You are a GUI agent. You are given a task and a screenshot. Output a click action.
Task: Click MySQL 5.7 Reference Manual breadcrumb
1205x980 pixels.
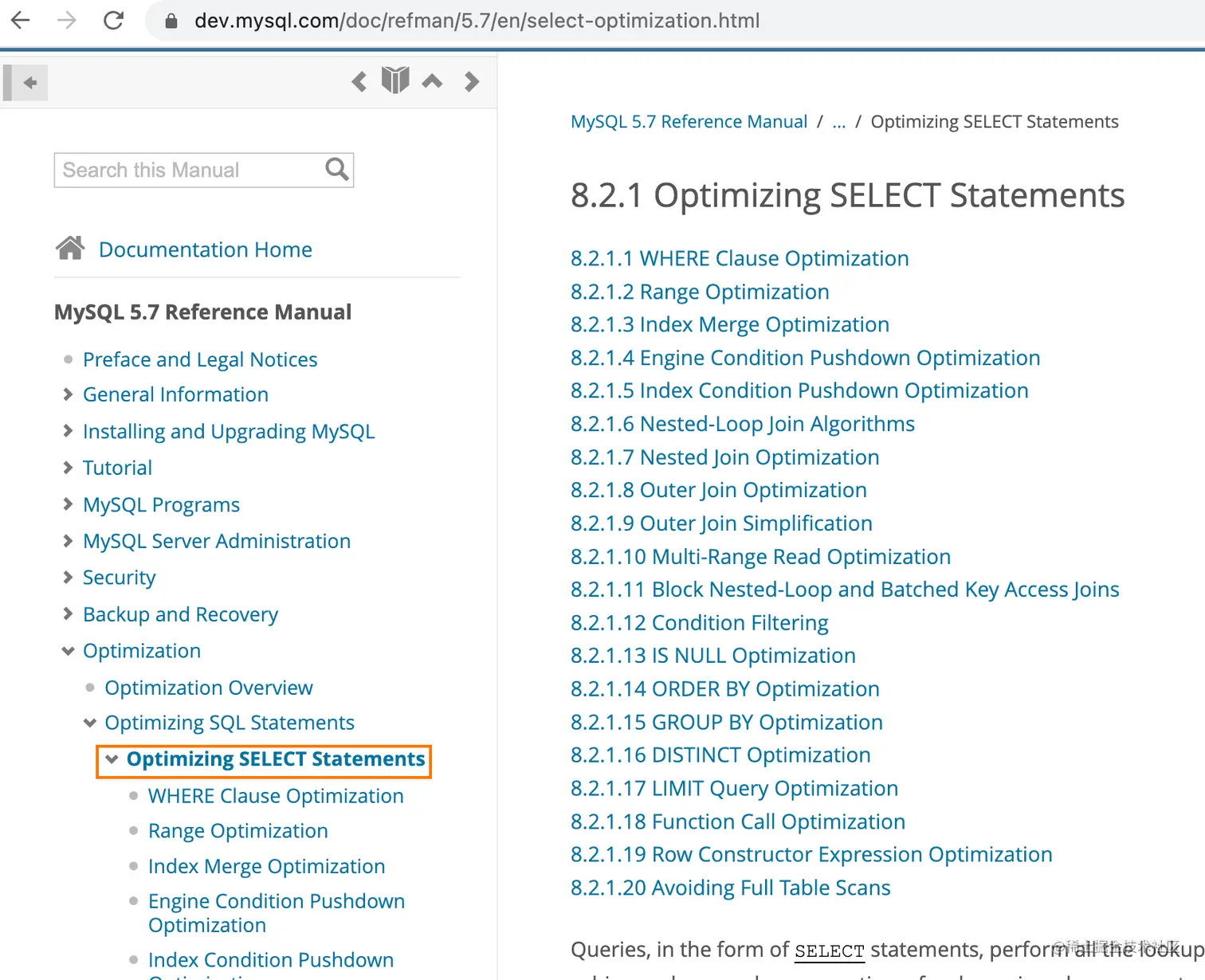(689, 122)
